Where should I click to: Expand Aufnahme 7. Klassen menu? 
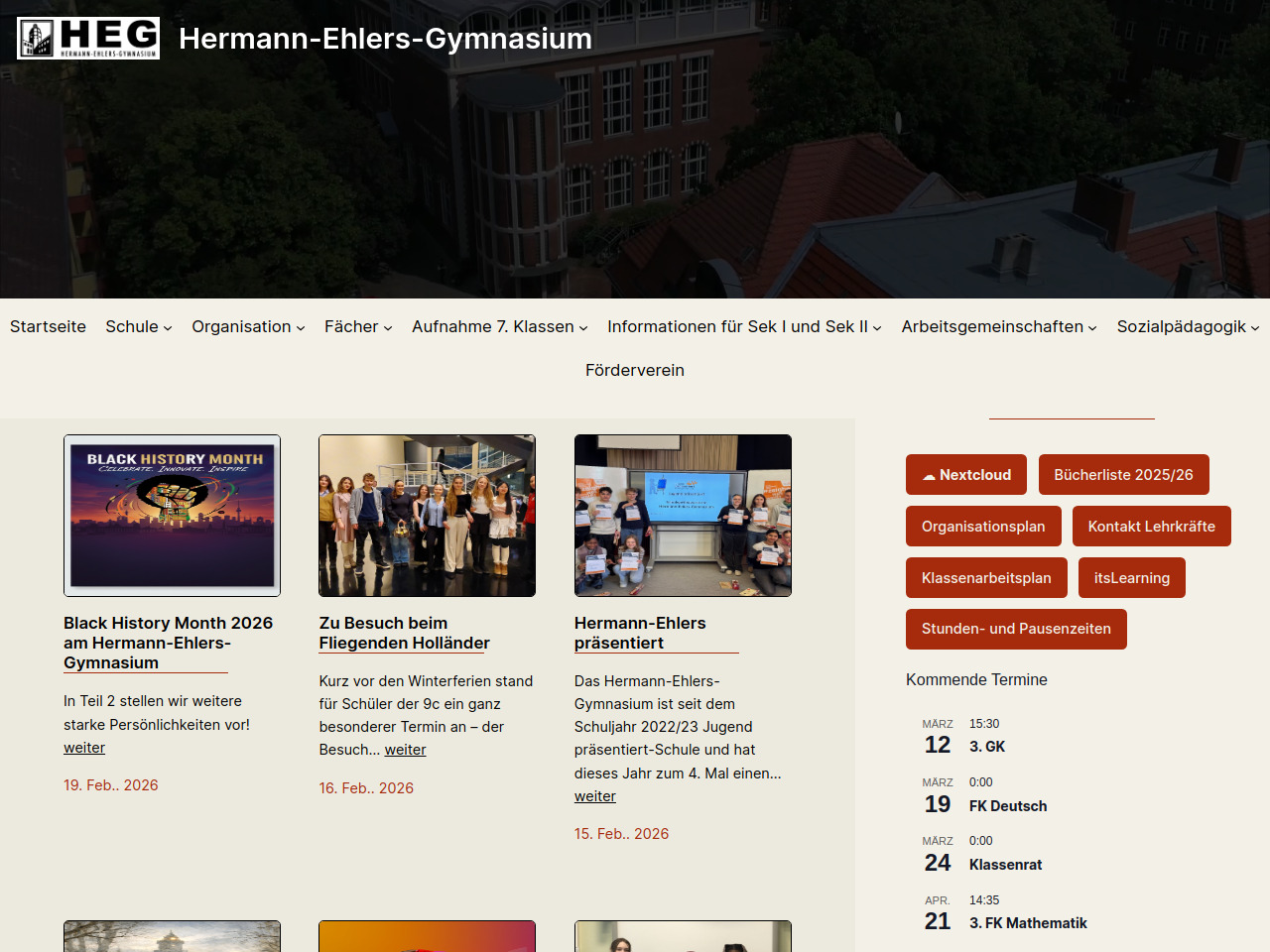click(x=499, y=326)
